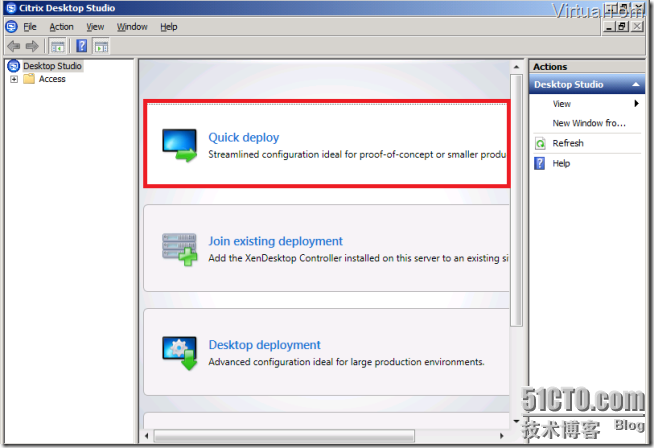The width and height of the screenshot is (654, 448).
Task: Toggle the show/hide action pane icon
Action: (101, 46)
